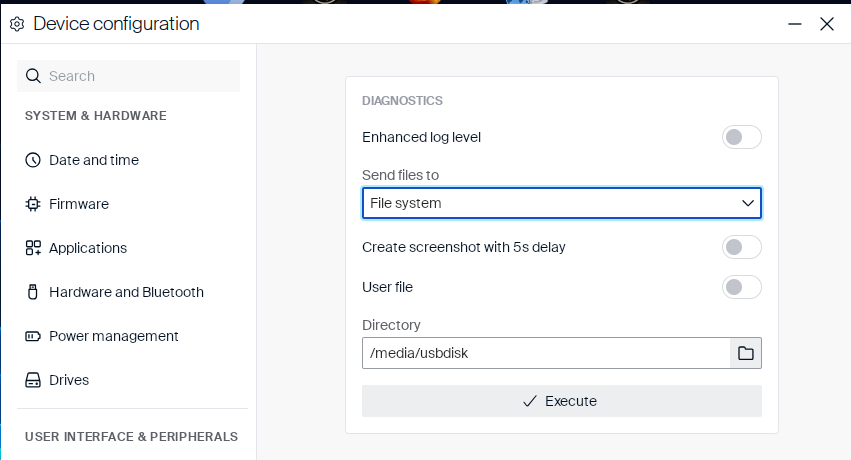851x460 pixels.
Task: Click the Power management battery icon
Action: click(x=33, y=336)
